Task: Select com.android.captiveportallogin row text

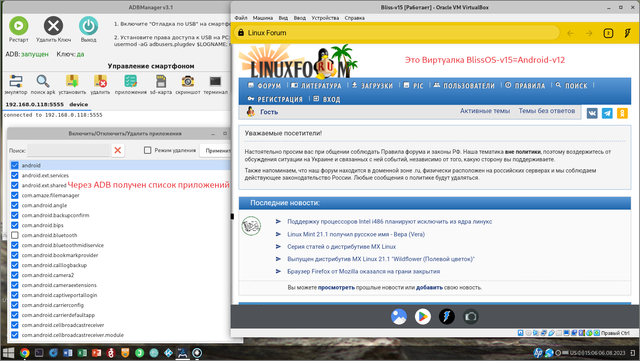Action: click(60, 295)
